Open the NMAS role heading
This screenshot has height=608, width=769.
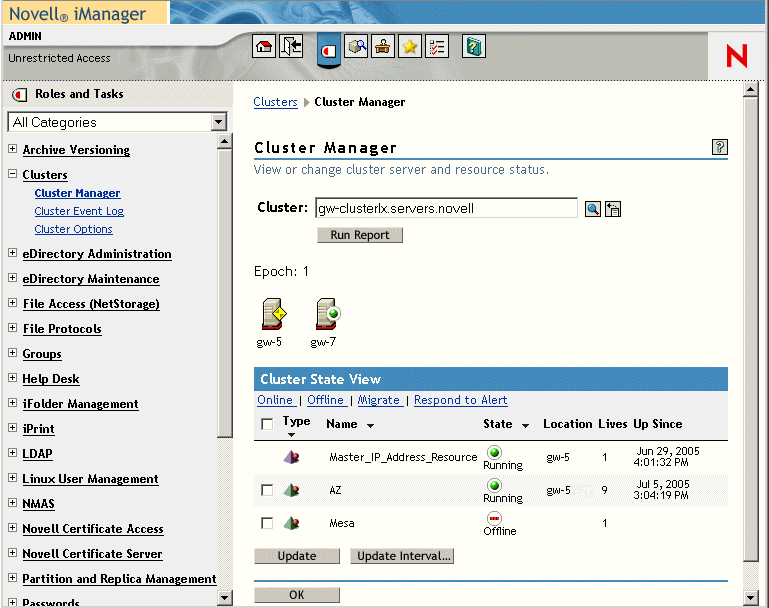click(x=38, y=504)
